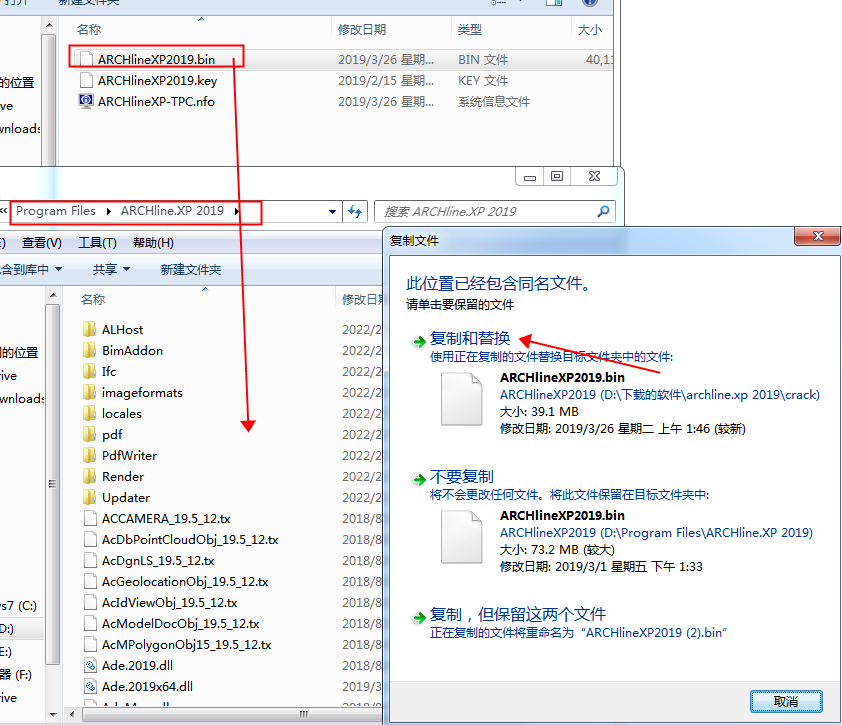Open the Updater folder

pyautogui.click(x=126, y=497)
